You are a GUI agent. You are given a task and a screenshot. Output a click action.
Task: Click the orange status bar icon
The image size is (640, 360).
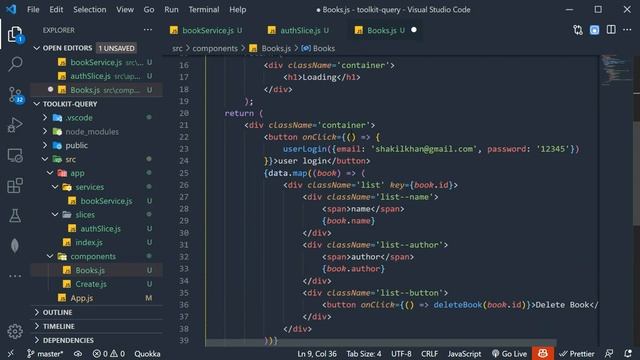(542, 353)
